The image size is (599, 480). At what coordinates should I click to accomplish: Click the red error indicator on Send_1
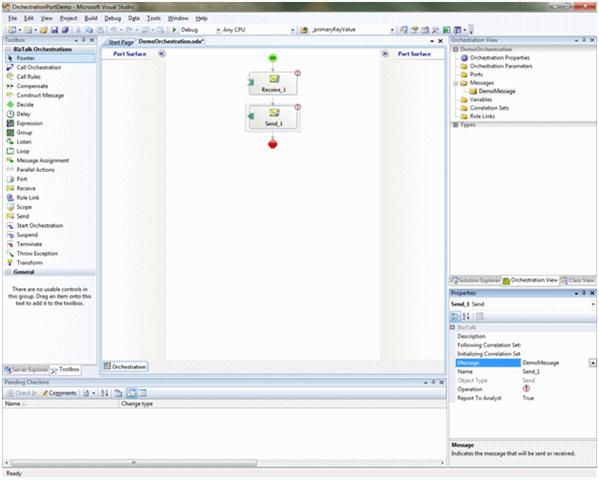tap(298, 107)
